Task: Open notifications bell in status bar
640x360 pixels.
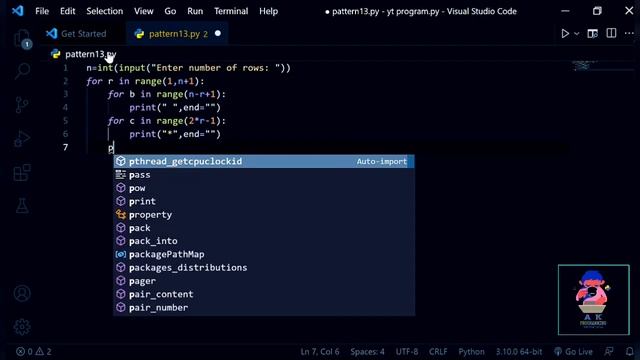Action: point(629,351)
